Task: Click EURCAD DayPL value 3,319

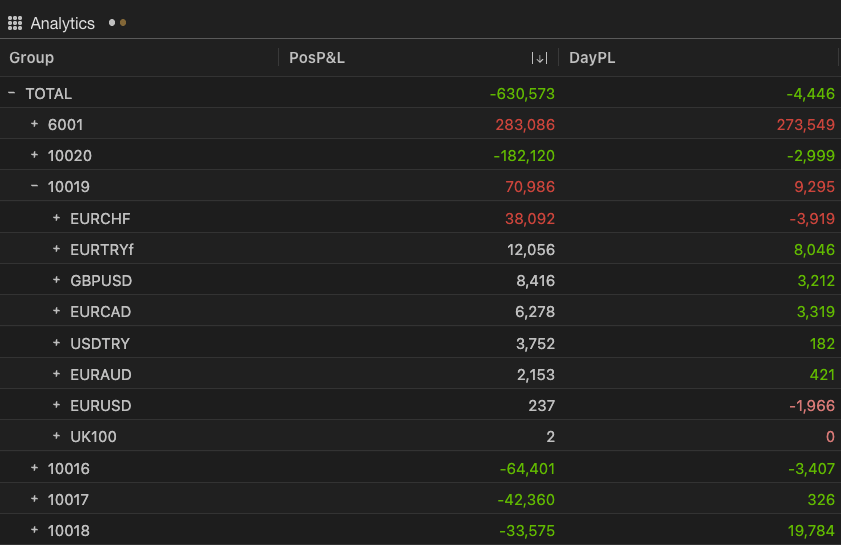Action: coord(815,312)
